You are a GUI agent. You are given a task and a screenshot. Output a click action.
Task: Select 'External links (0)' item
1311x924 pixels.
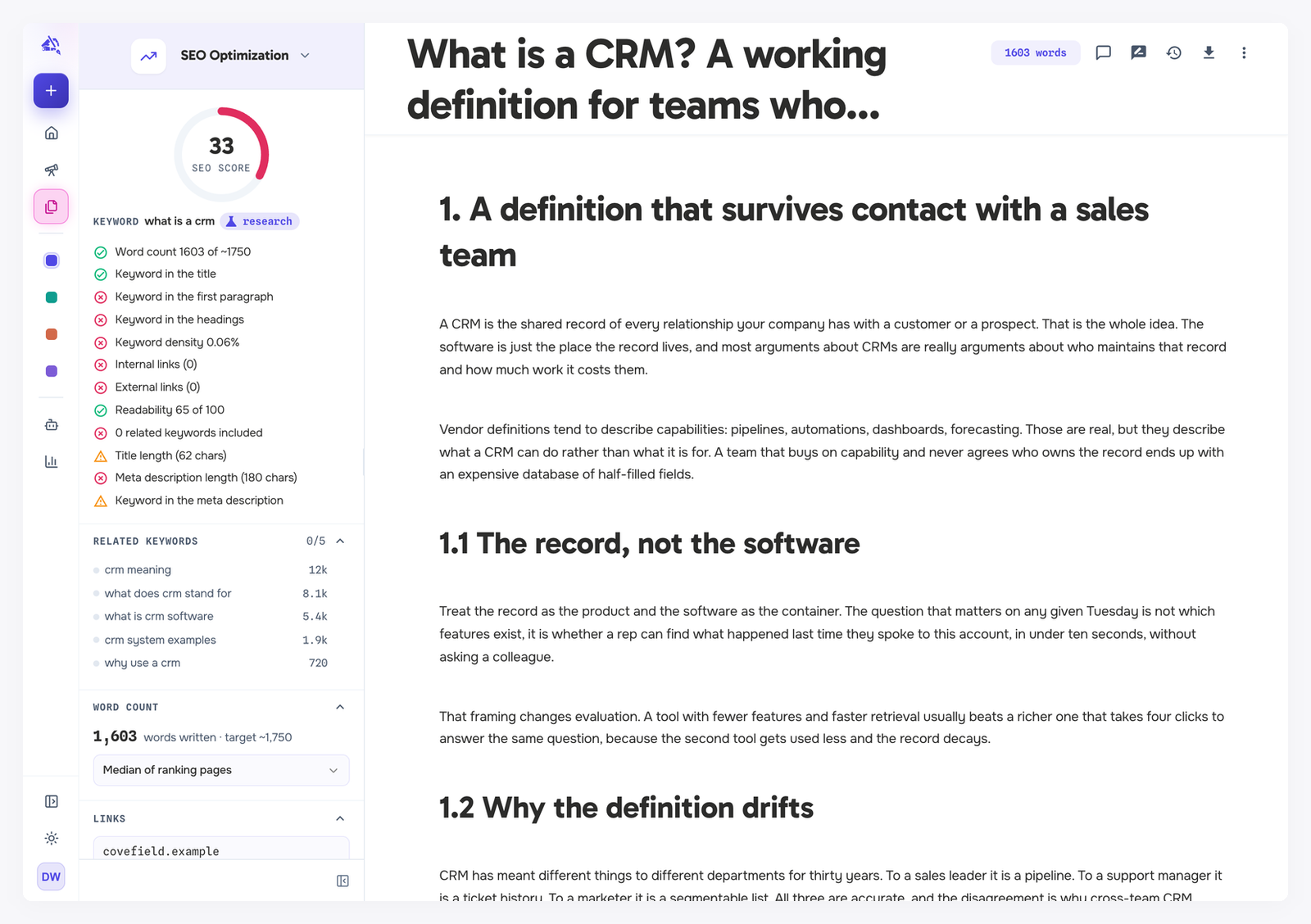pyautogui.click(x=157, y=387)
